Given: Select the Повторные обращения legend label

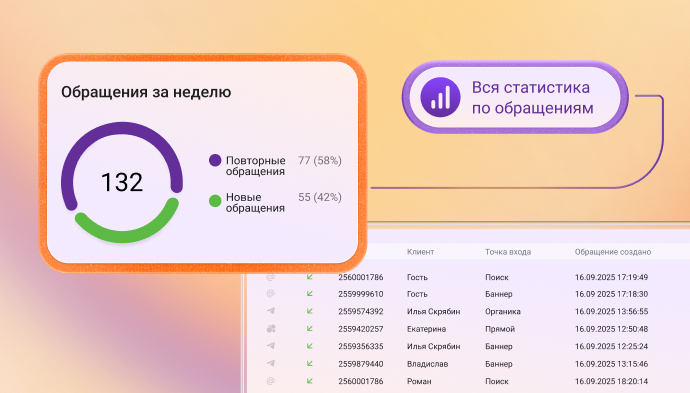Looking at the screenshot, I should tap(256, 166).
